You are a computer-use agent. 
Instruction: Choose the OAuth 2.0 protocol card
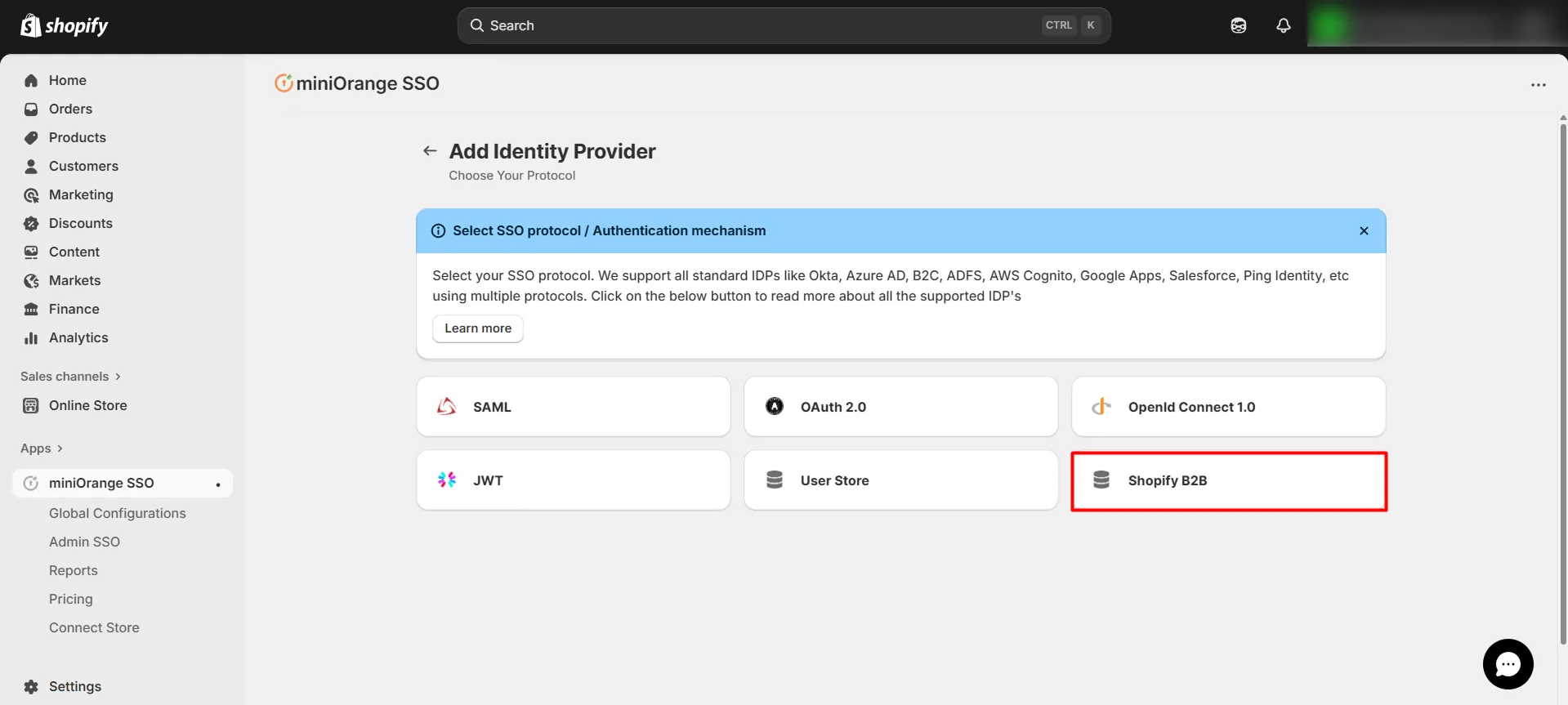900,406
